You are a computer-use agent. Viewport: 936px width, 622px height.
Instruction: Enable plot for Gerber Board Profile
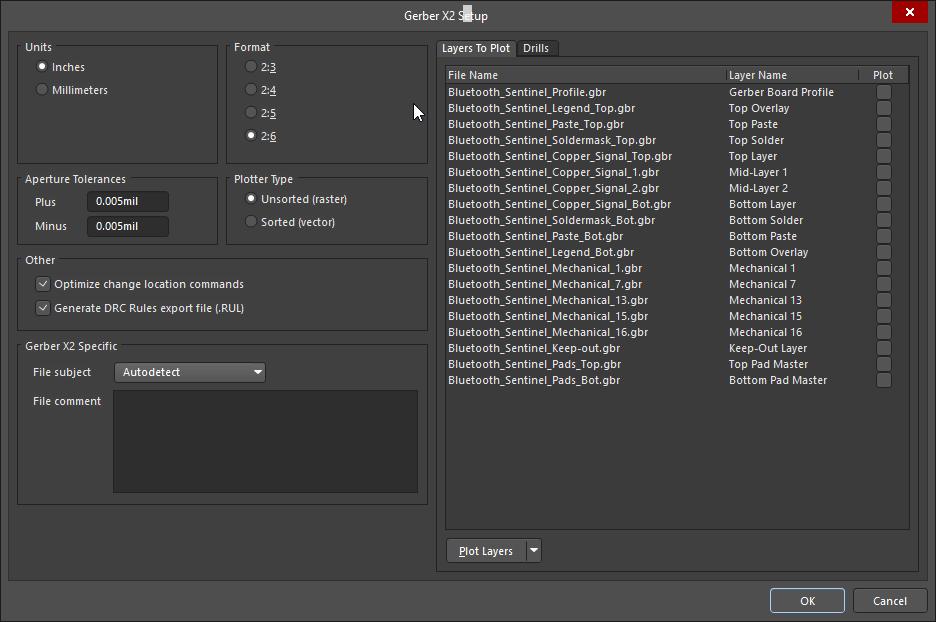click(x=883, y=92)
